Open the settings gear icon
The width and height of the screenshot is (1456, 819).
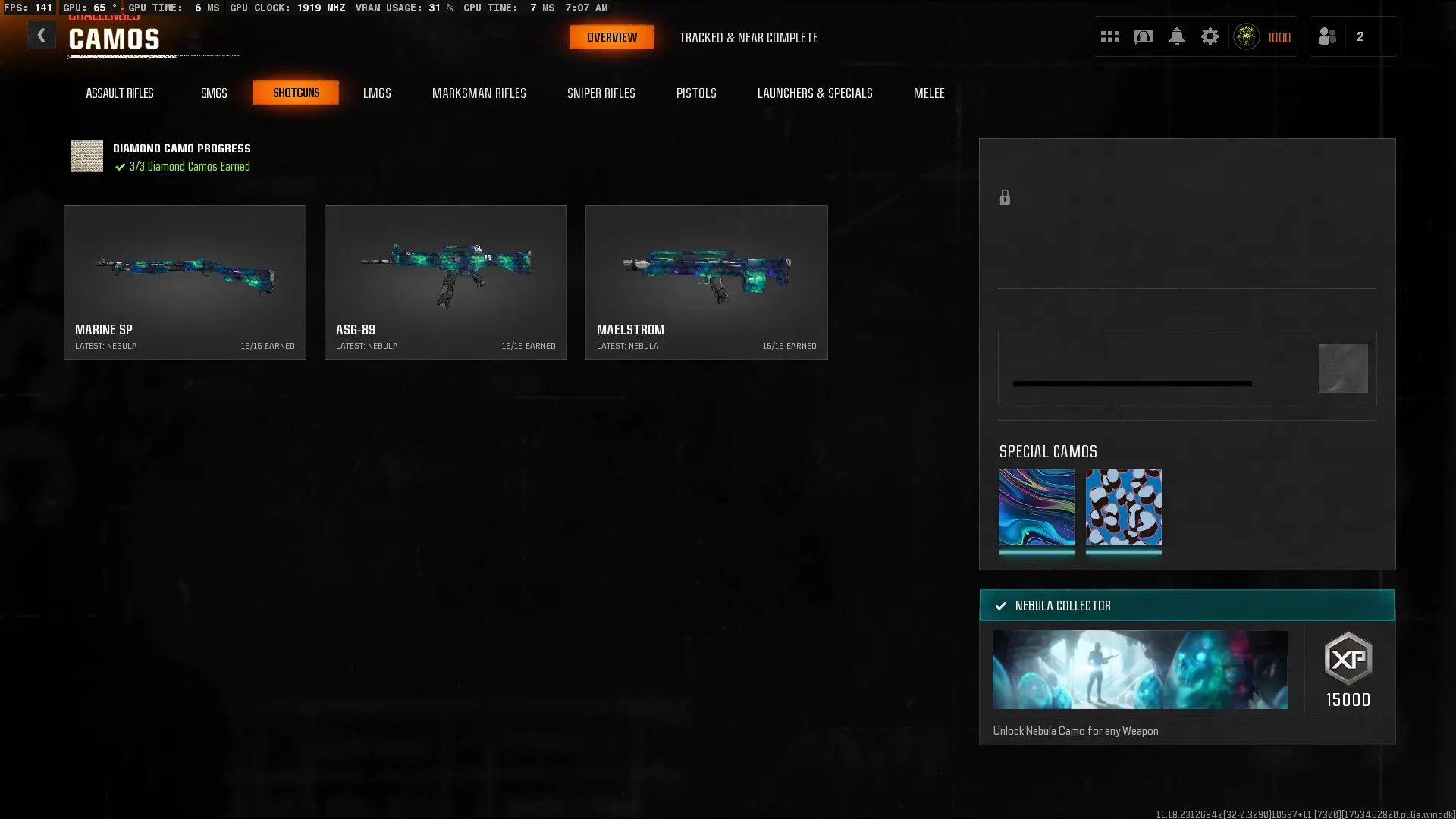click(x=1210, y=36)
